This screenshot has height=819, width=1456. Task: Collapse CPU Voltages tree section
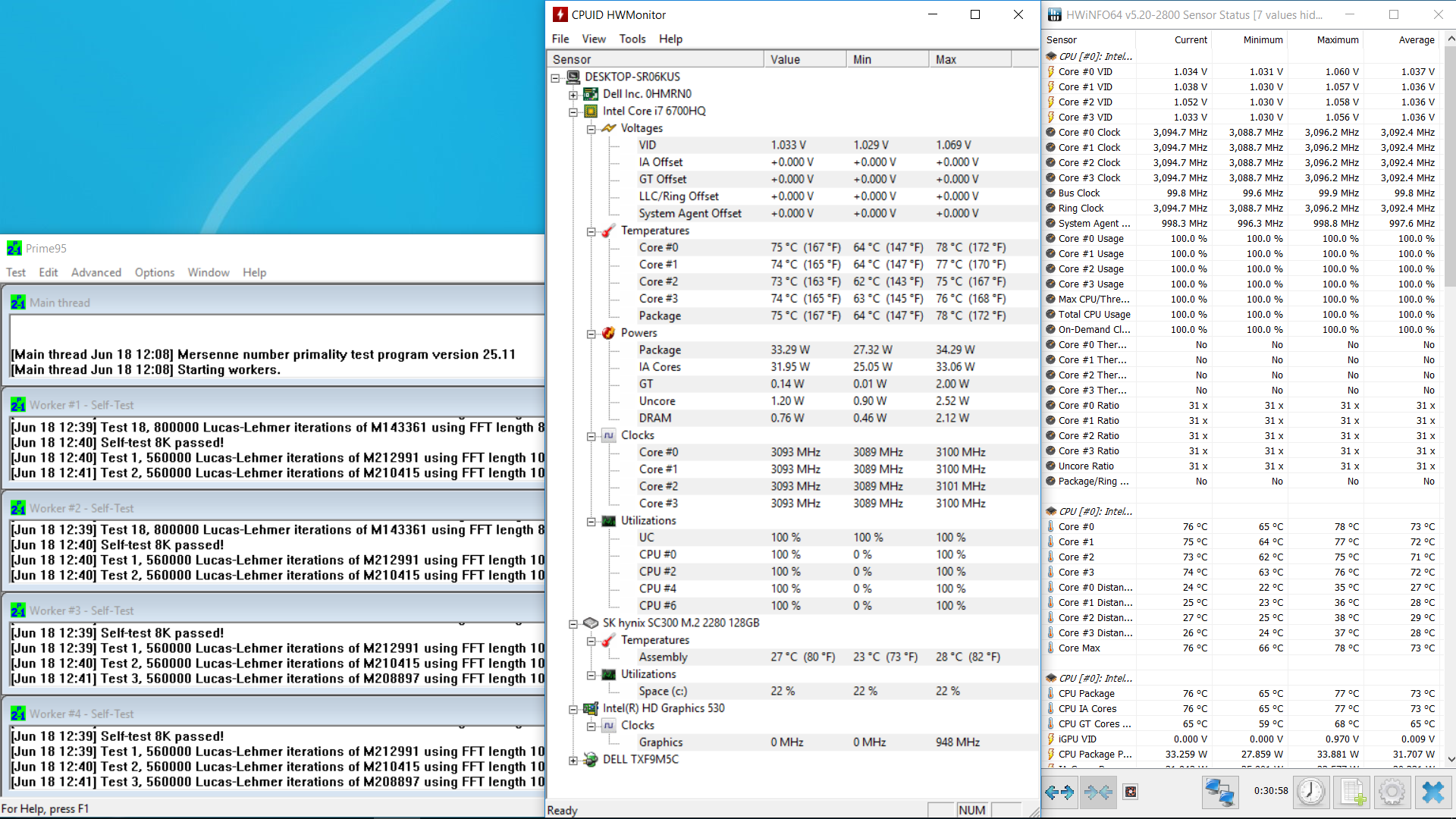click(x=591, y=129)
